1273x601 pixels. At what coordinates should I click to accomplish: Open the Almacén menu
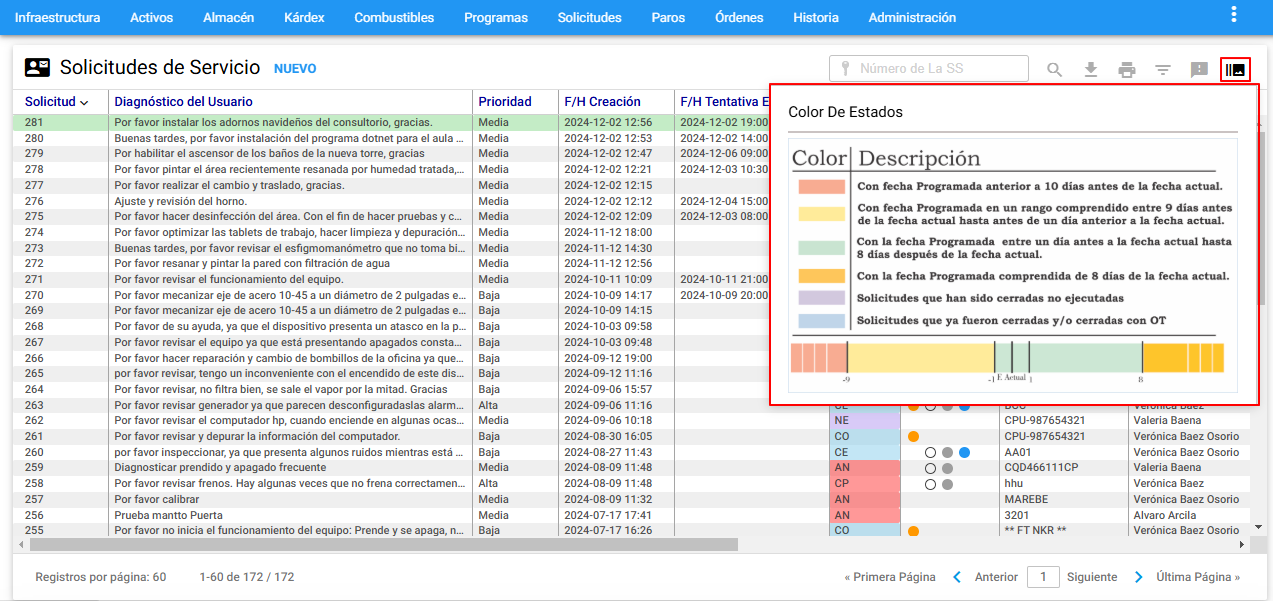228,17
